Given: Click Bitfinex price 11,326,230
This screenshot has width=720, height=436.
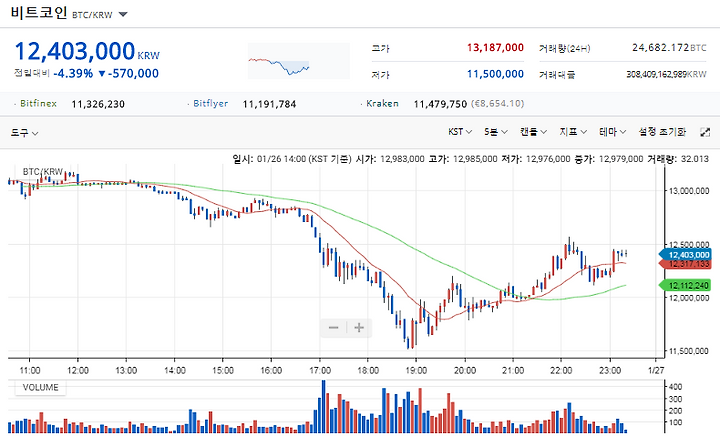Looking at the screenshot, I should click(98, 104).
